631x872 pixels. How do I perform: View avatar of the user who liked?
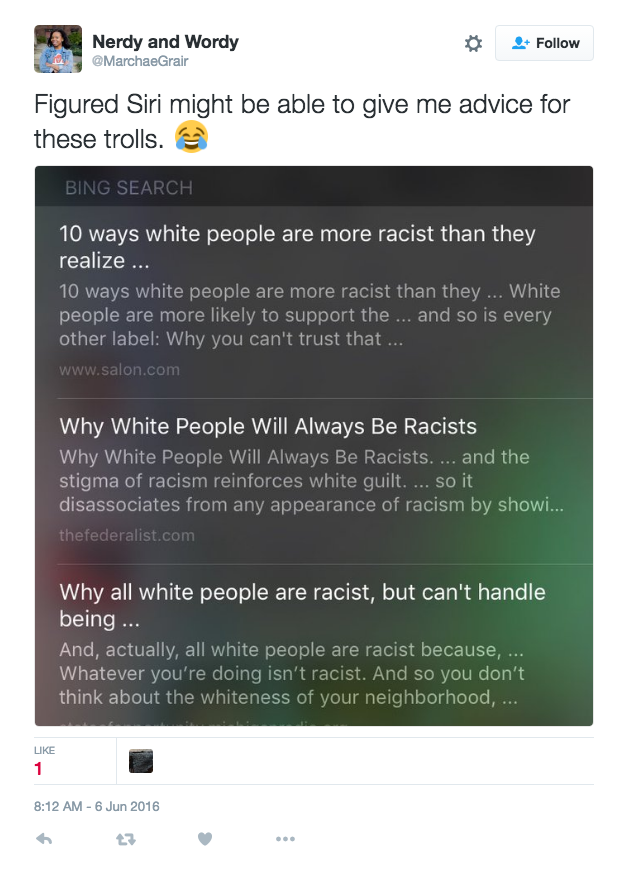pos(141,761)
